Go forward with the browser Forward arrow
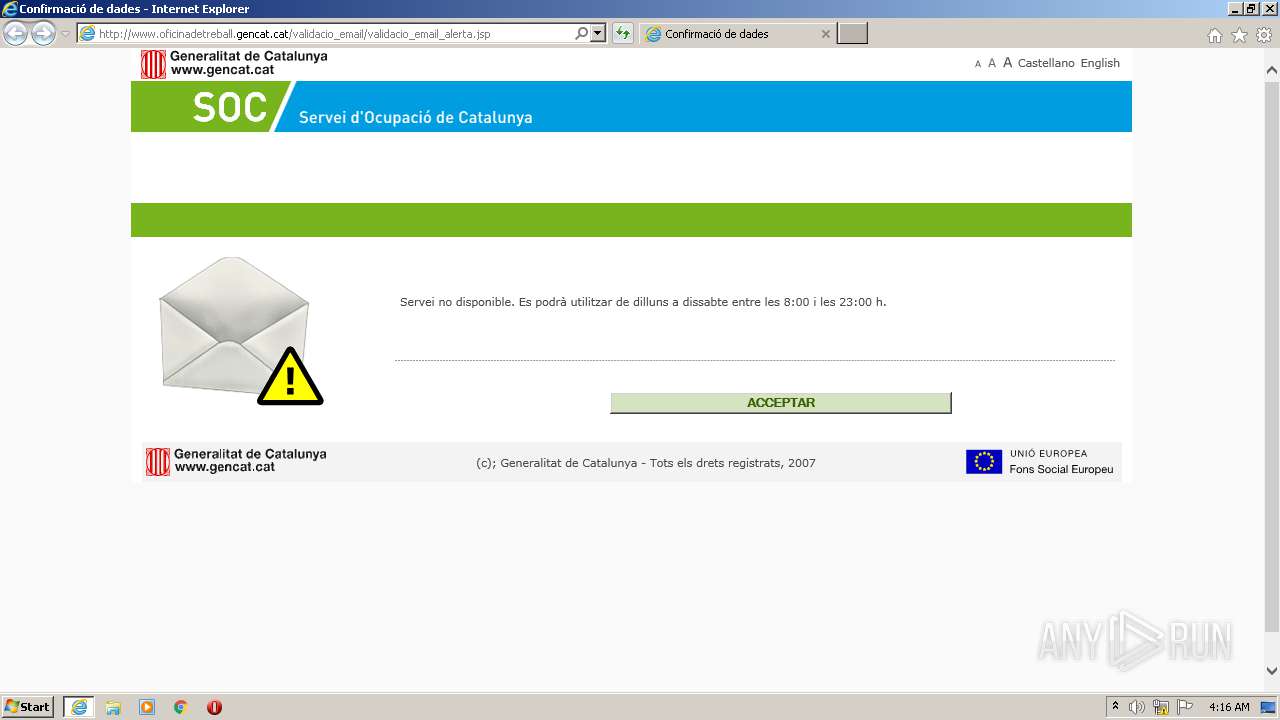1280x720 pixels. 43,34
